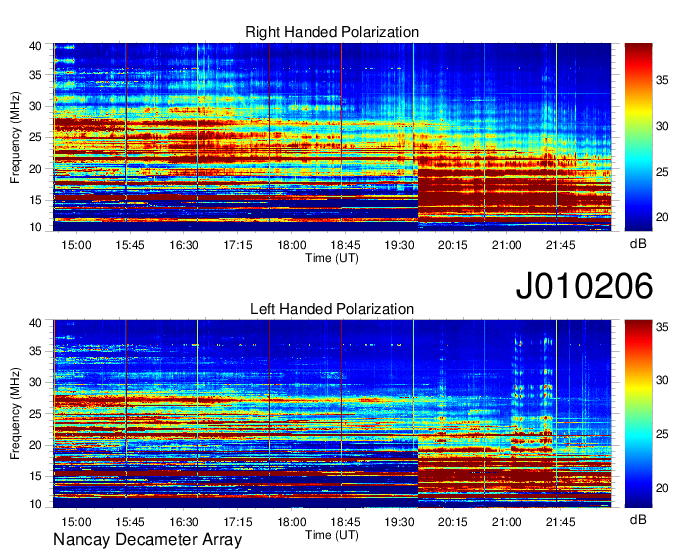This screenshot has height=552, width=680.
Task: Click 15:00 tick on Right Handed time axis
Action: click(76, 245)
